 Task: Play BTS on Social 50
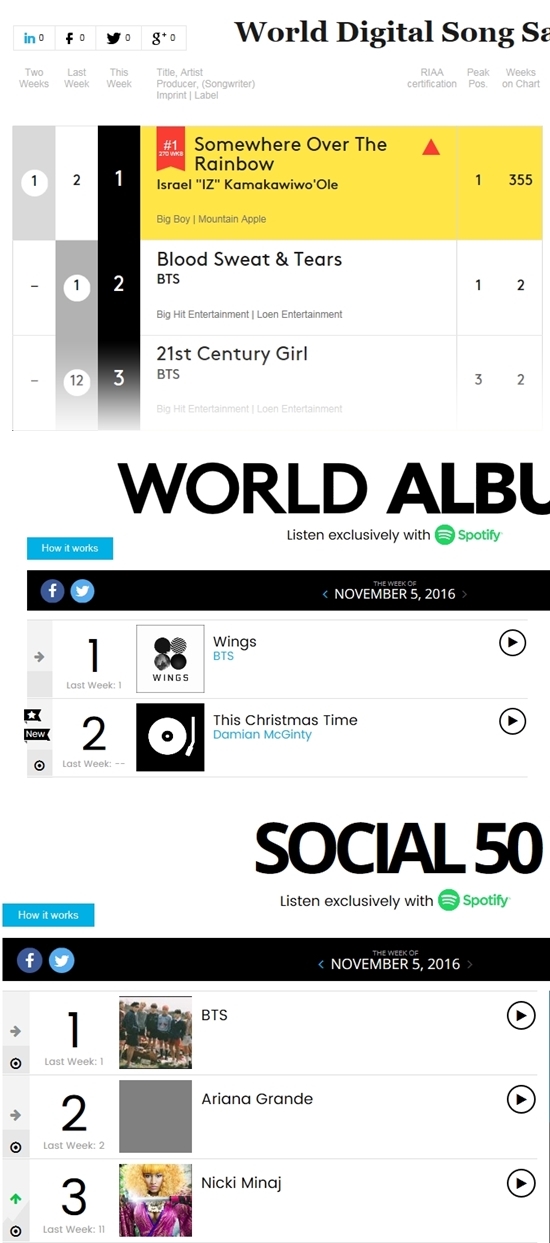[x=521, y=1016]
